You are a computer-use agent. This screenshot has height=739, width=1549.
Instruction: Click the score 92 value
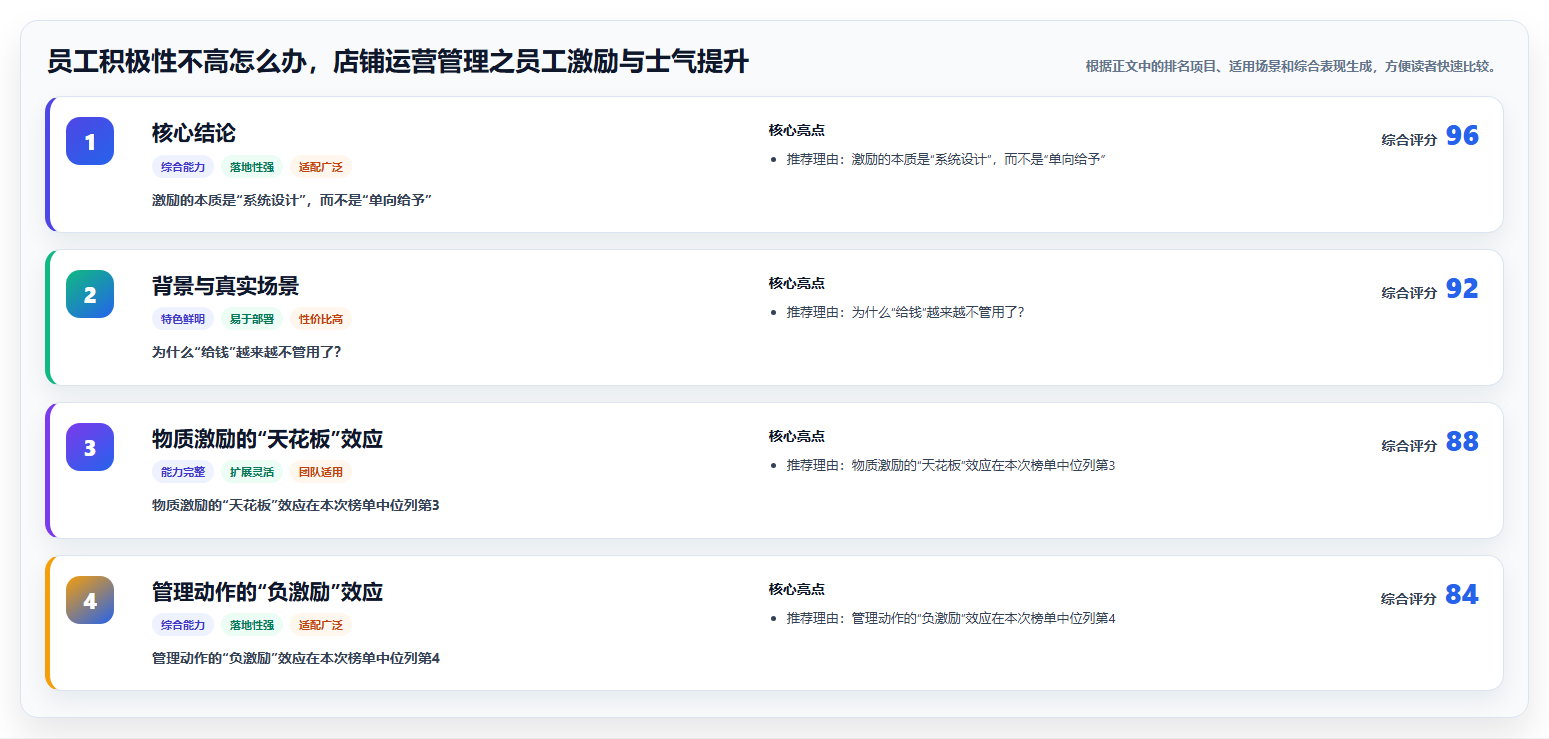1462,289
